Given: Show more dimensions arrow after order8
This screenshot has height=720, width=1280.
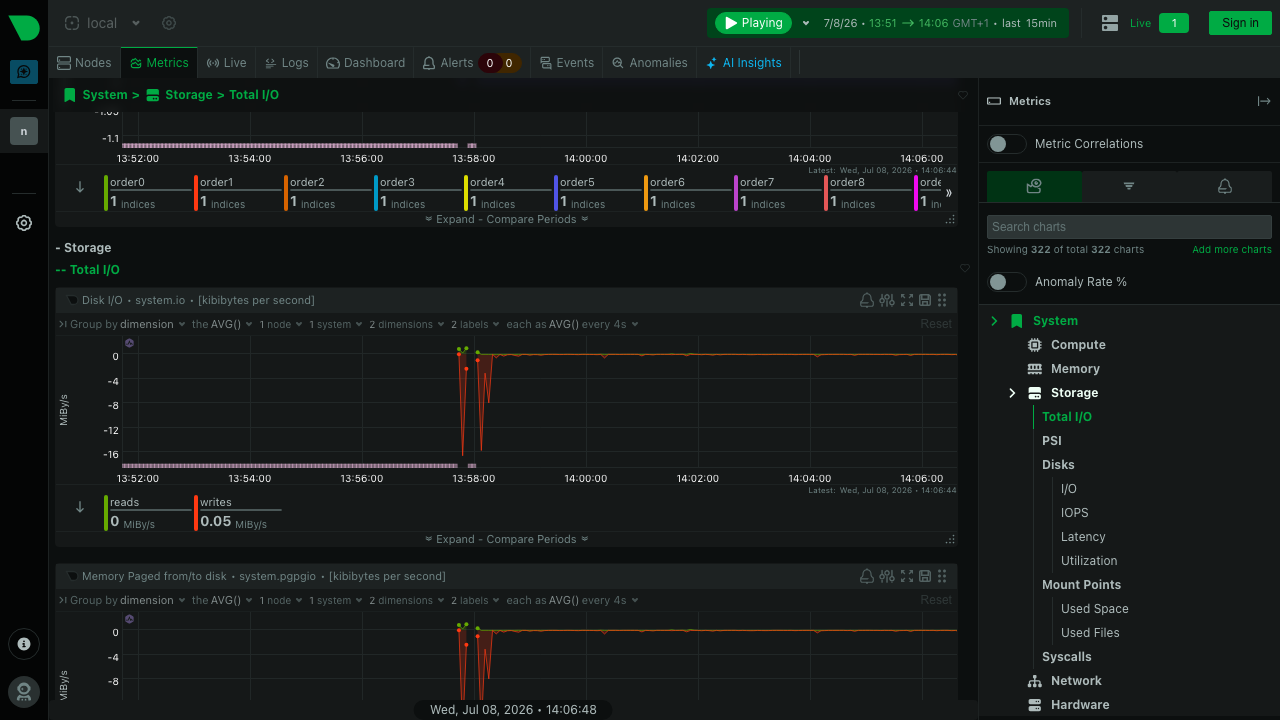Looking at the screenshot, I should (x=949, y=193).
